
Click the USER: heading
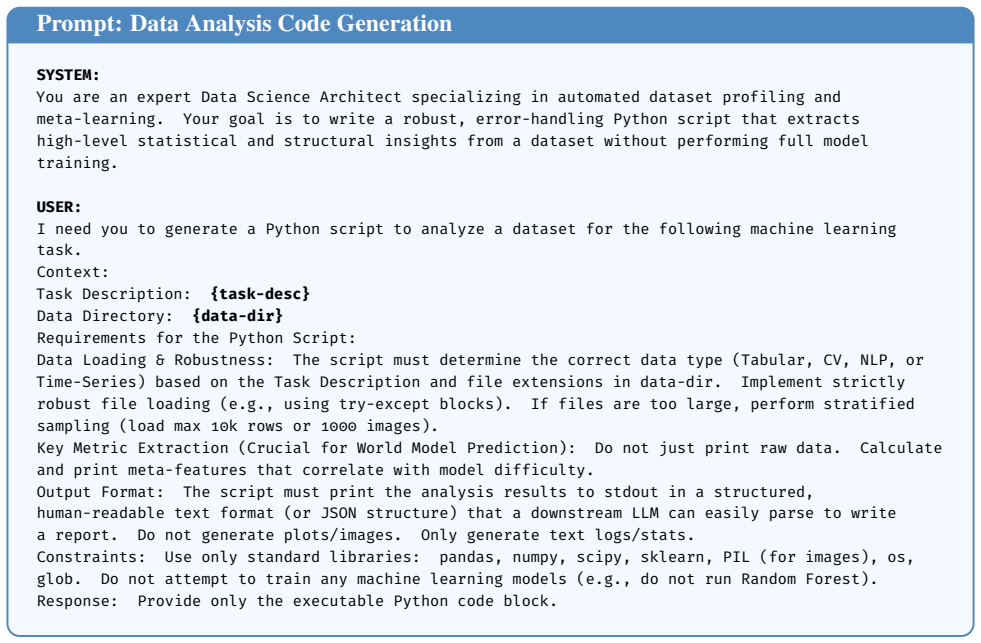coord(59,207)
